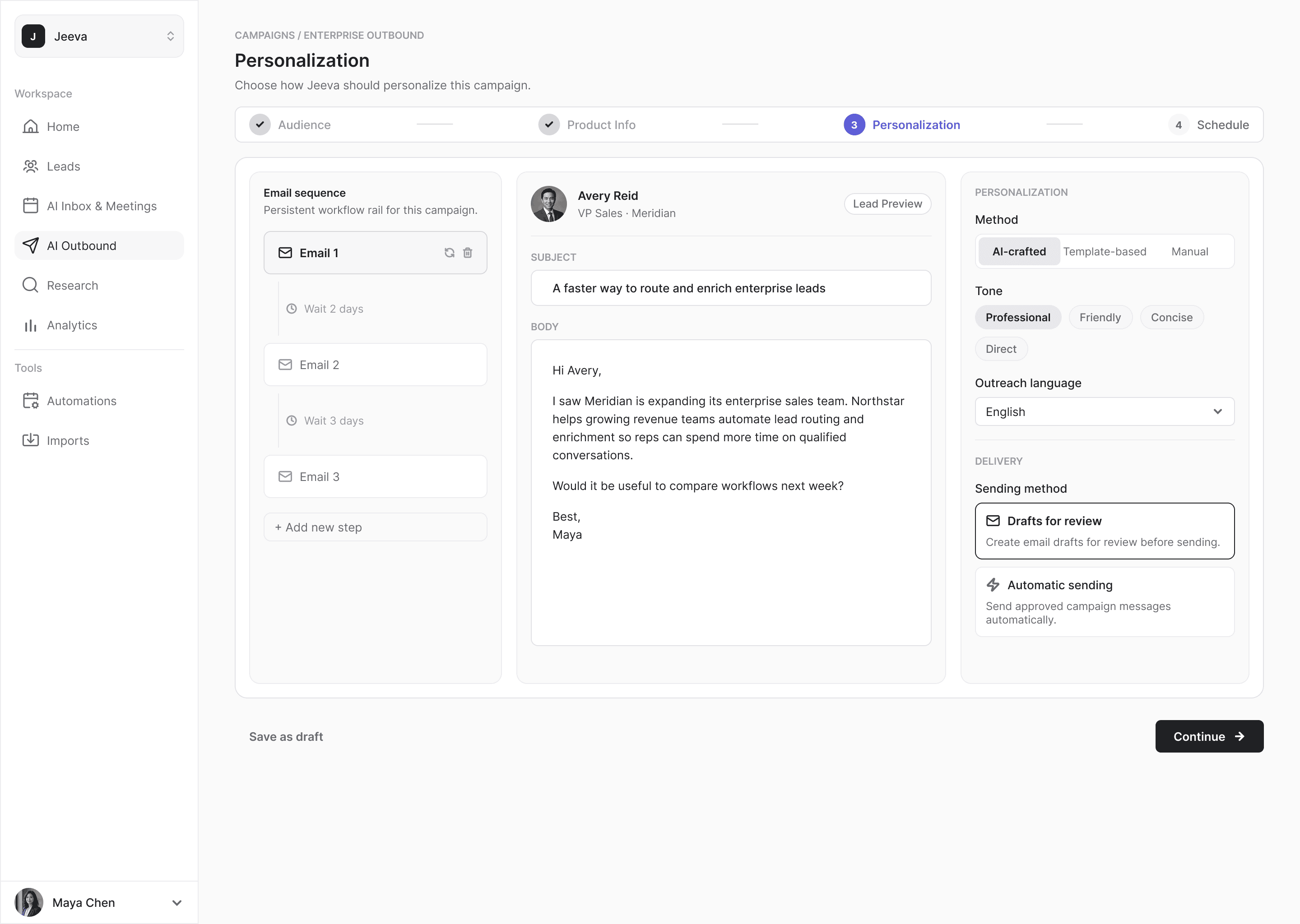Open the Email 2 step

[x=375, y=365]
